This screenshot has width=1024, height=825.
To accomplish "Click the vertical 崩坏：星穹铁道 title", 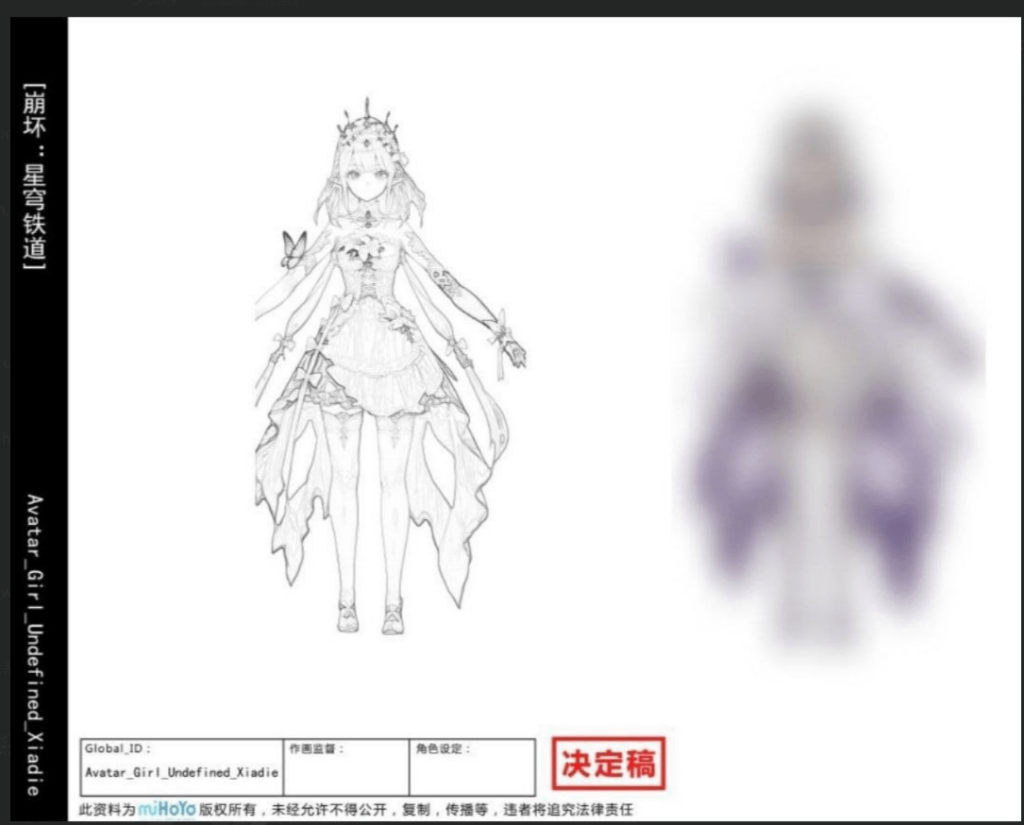I will point(35,176).
